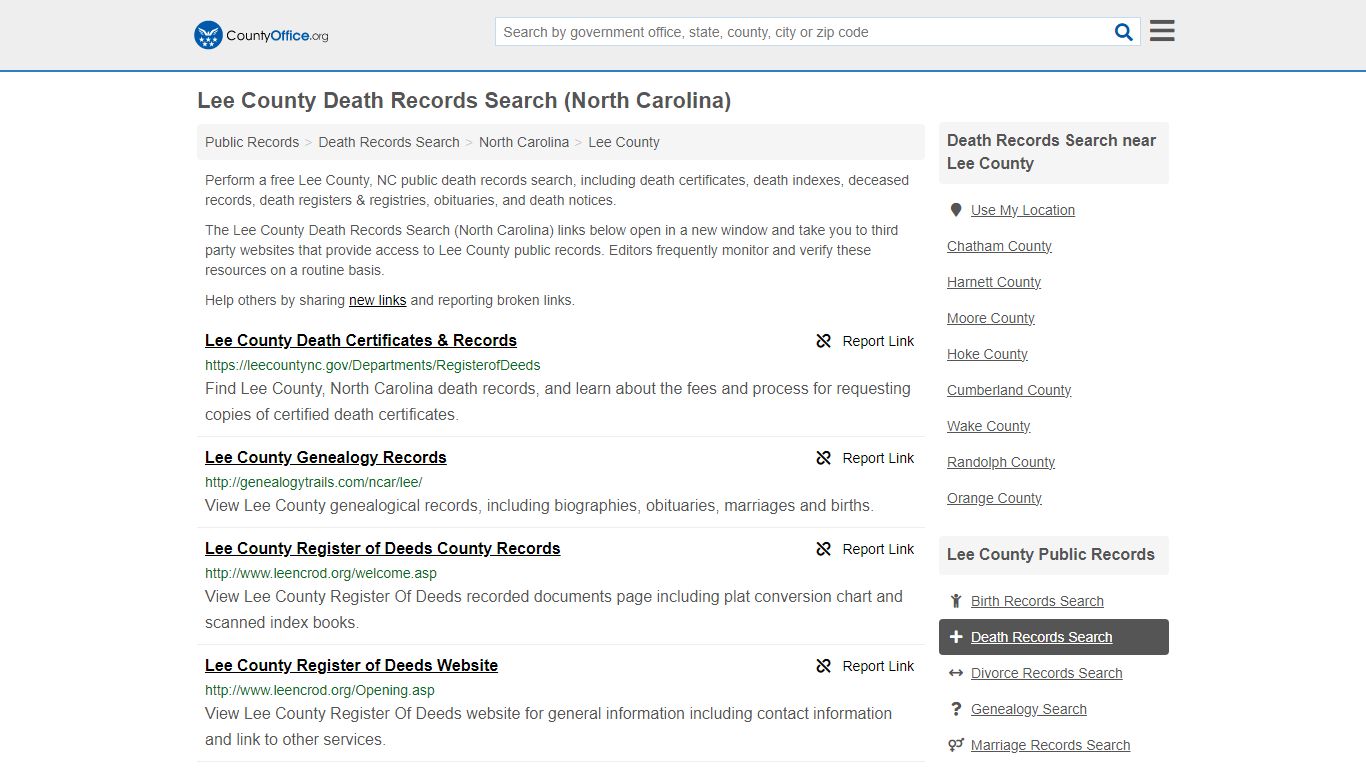Go to Orange County
Viewport: 1366px width, 768px height.
click(994, 498)
